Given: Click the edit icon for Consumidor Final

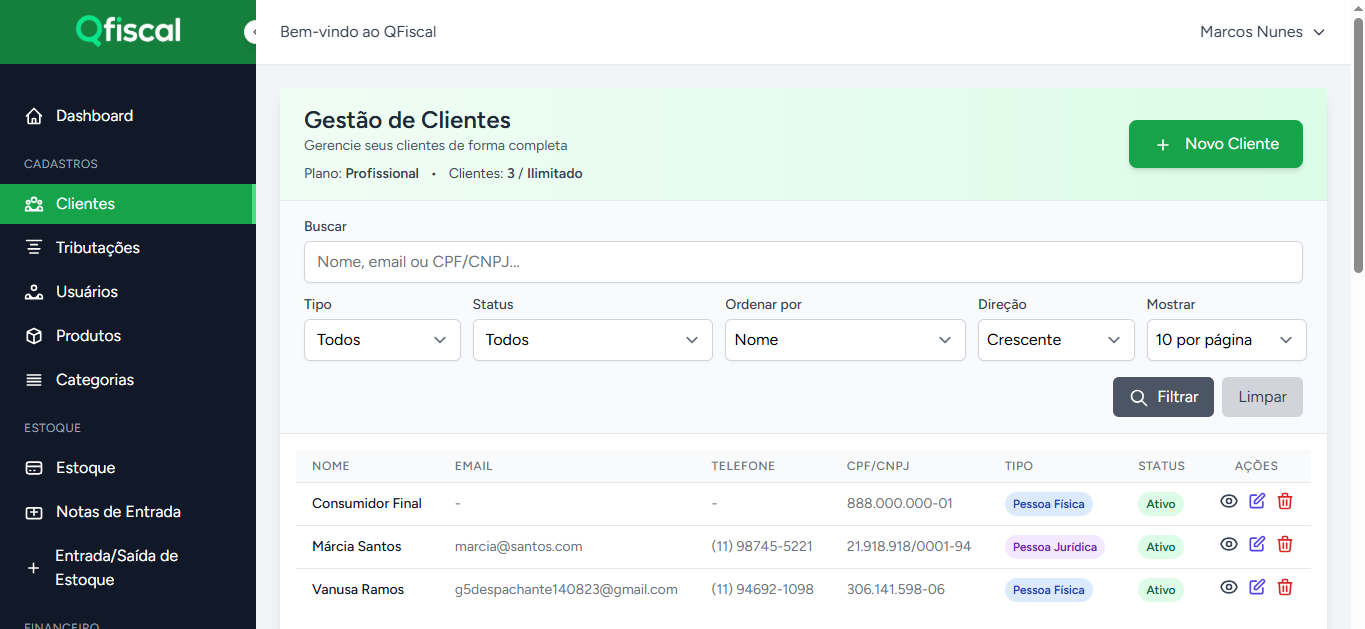Looking at the screenshot, I should pos(1257,501).
